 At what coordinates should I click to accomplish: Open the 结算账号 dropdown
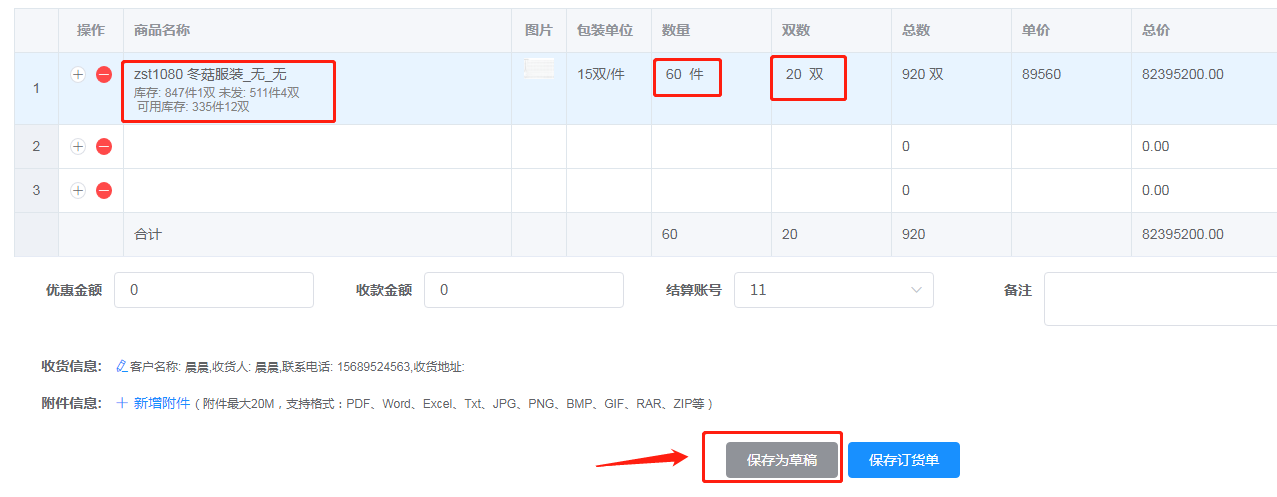pyautogui.click(x=833, y=290)
